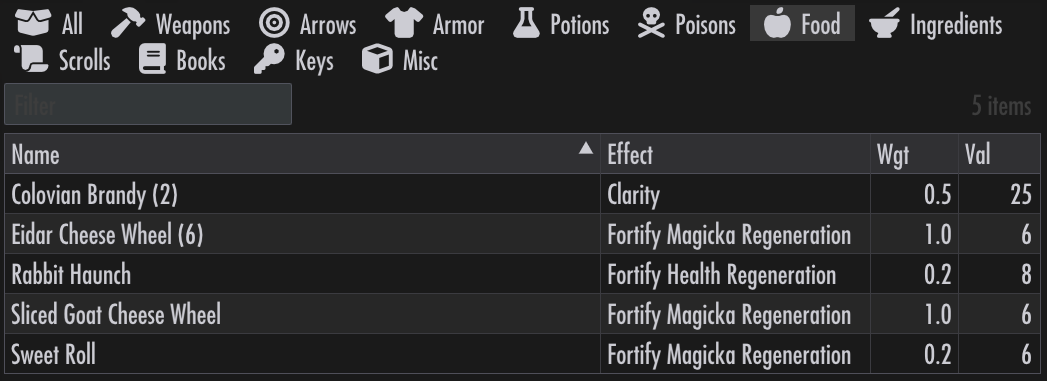Sort items by the Effect column header
The width and height of the screenshot is (1047, 381).
(x=735, y=154)
